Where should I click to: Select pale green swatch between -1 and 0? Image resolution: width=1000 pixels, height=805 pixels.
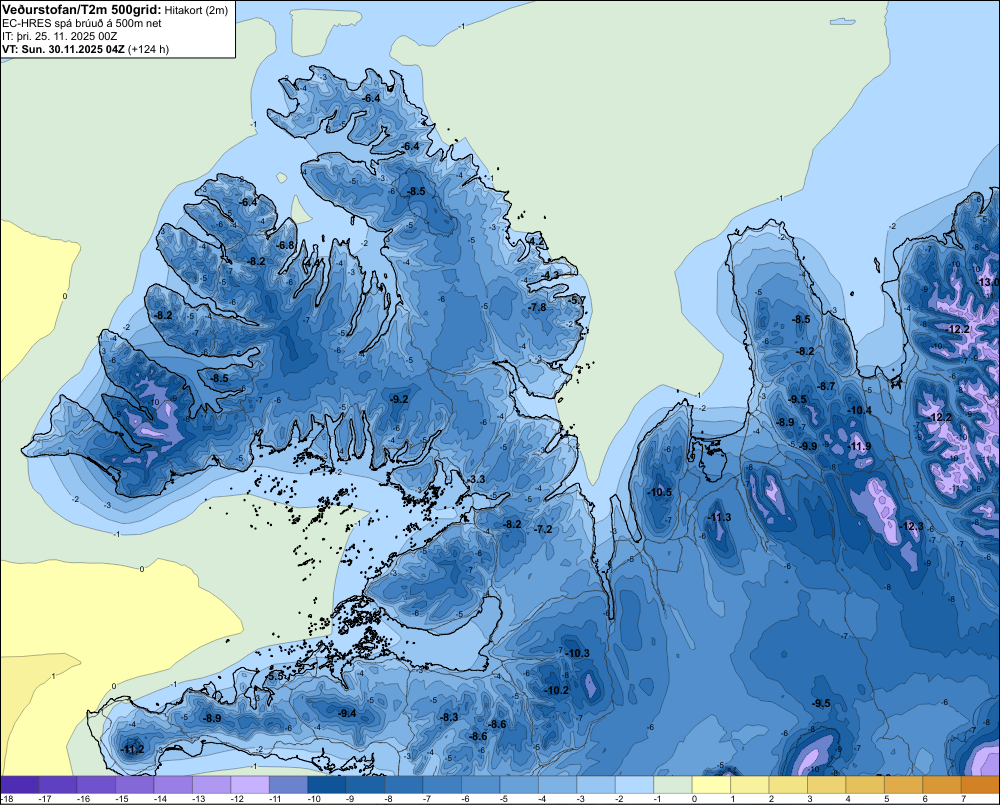(672, 785)
